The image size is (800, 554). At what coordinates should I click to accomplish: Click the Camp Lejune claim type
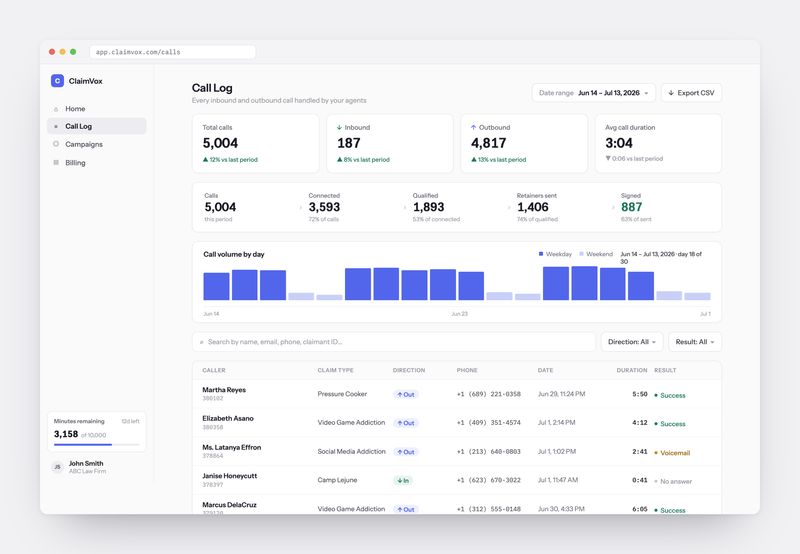coord(337,480)
